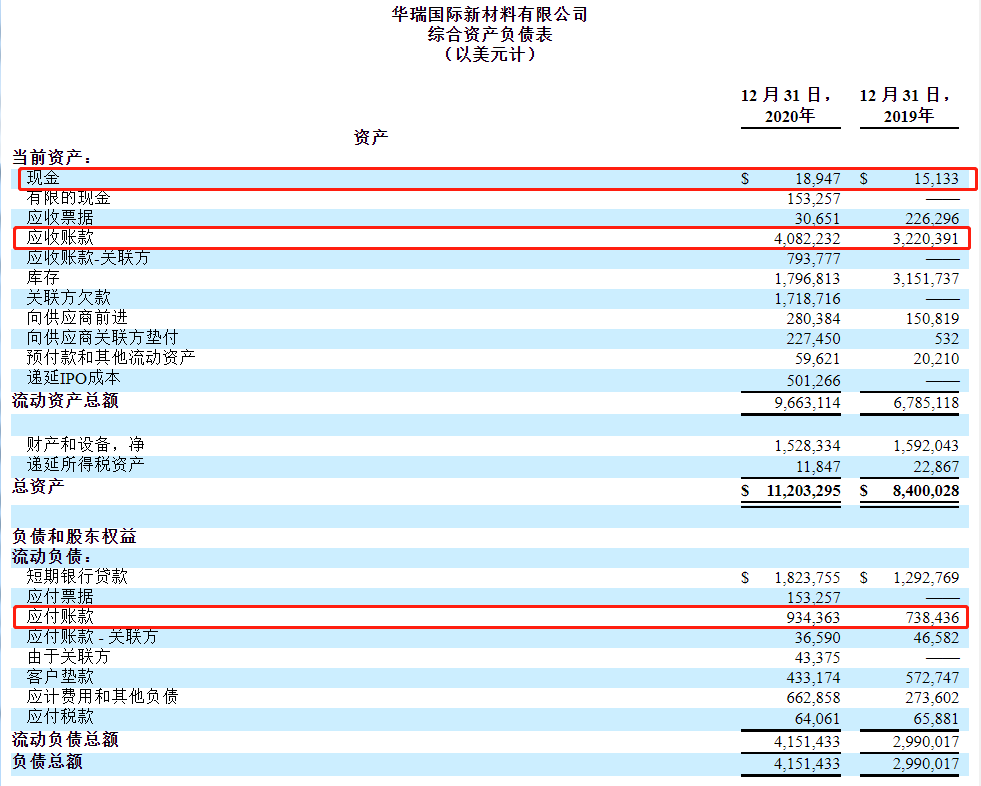The width and height of the screenshot is (981, 786).
Task: Click the 预付款和其他流动资产 label
Action: pyautogui.click(x=111, y=357)
